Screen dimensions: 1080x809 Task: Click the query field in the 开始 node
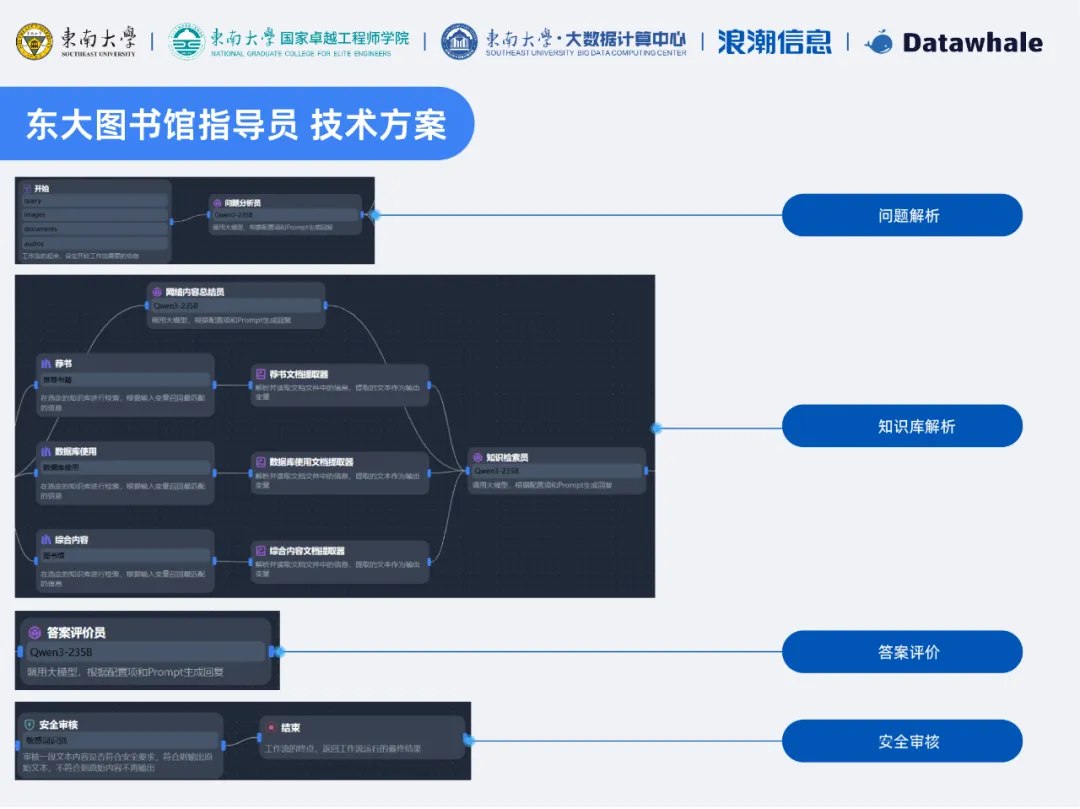(x=92, y=201)
